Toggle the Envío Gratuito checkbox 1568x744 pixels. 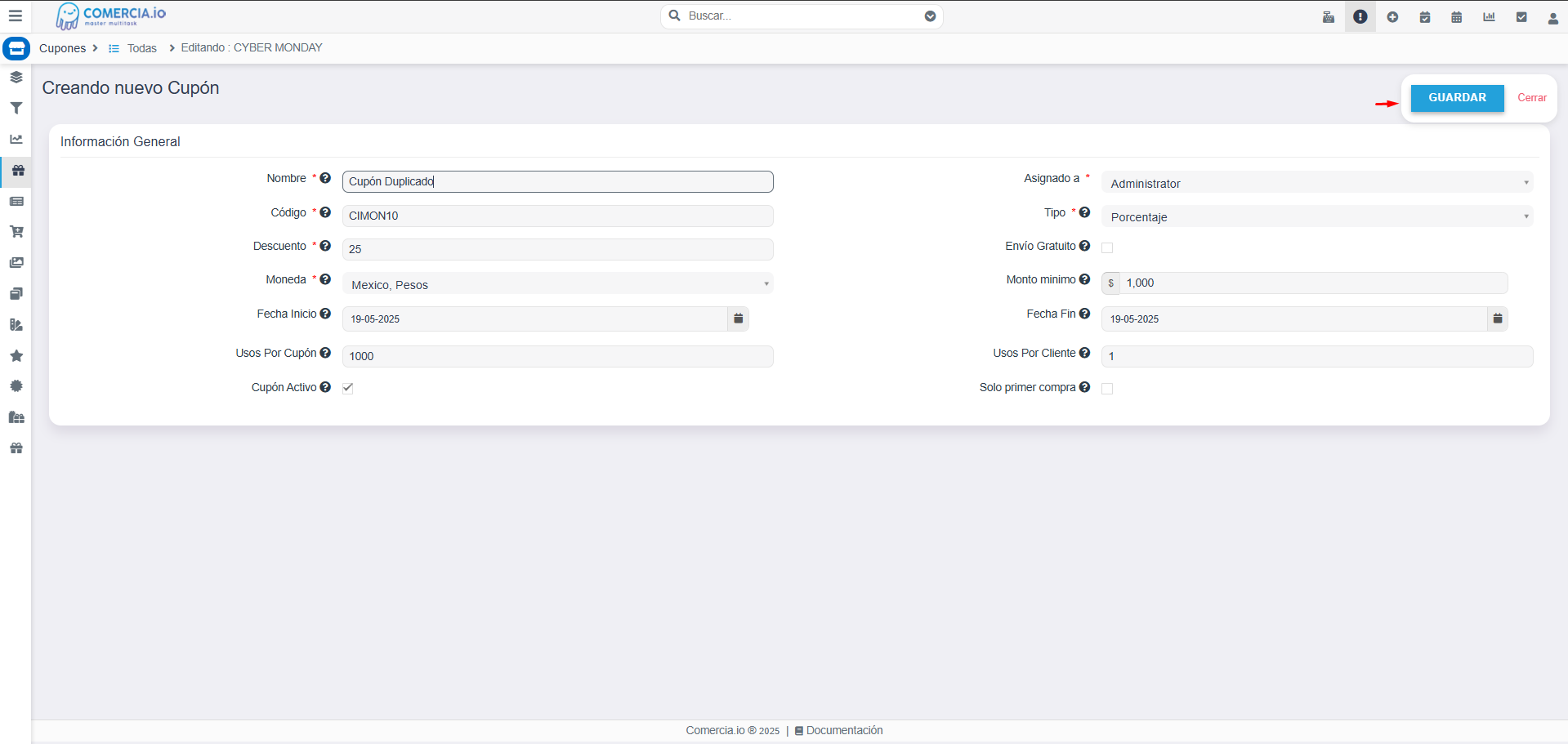(x=1107, y=247)
